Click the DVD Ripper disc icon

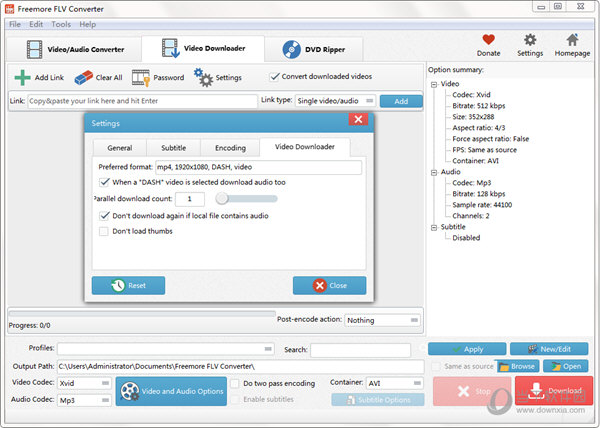(292, 50)
